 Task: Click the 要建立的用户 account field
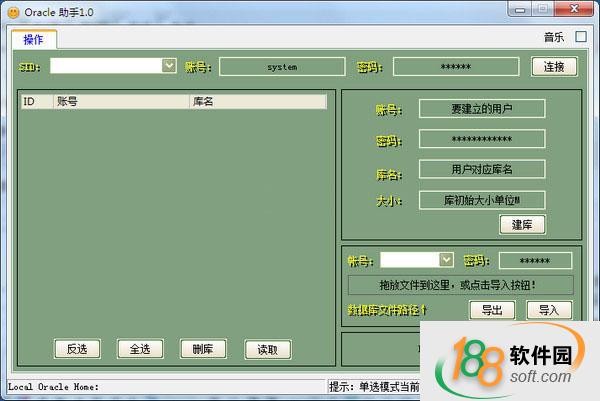[482, 108]
